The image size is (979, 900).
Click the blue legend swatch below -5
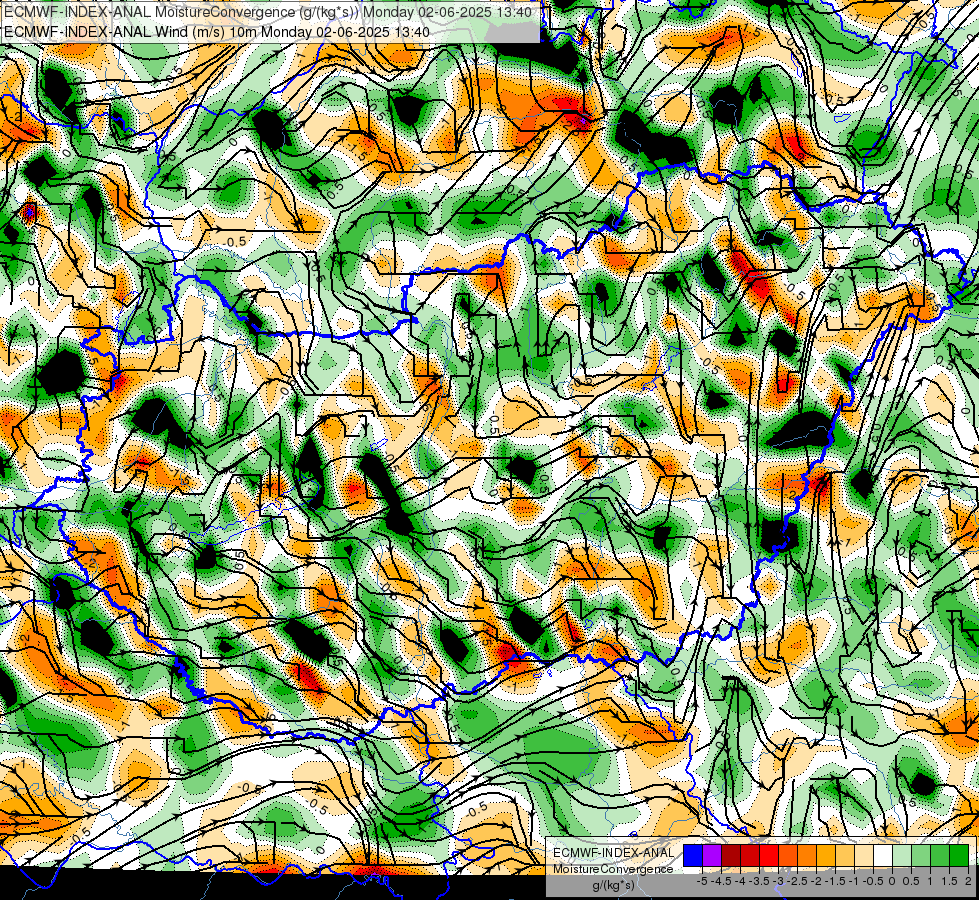click(x=693, y=855)
